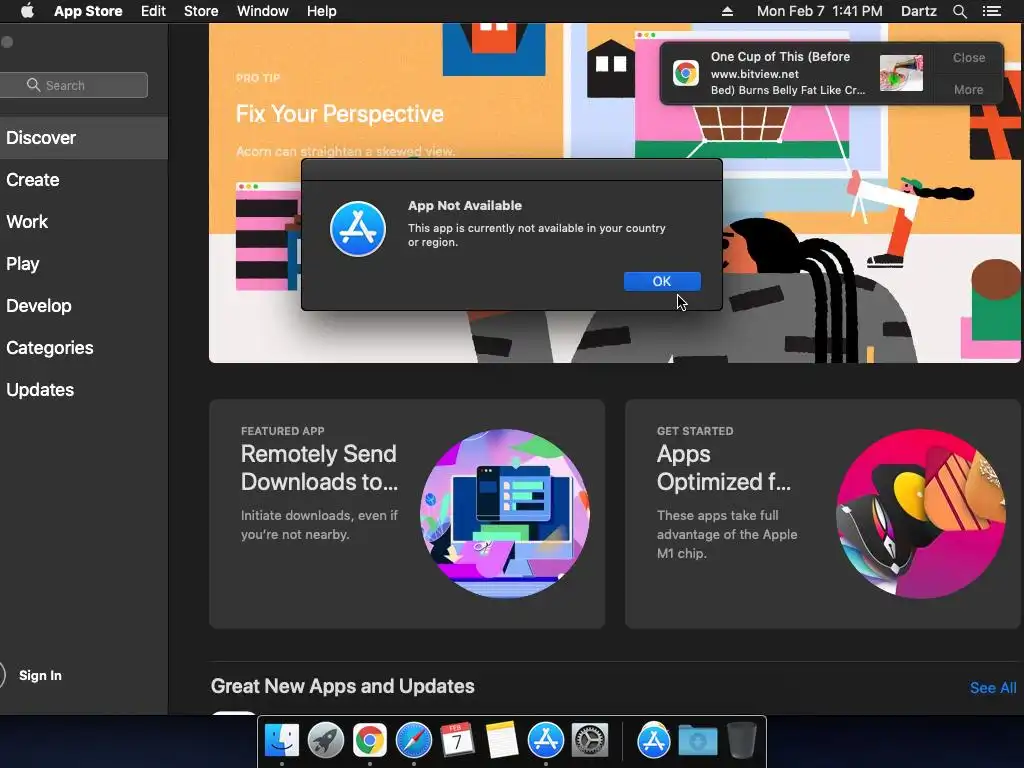Click the date and time in menu bar

[820, 11]
